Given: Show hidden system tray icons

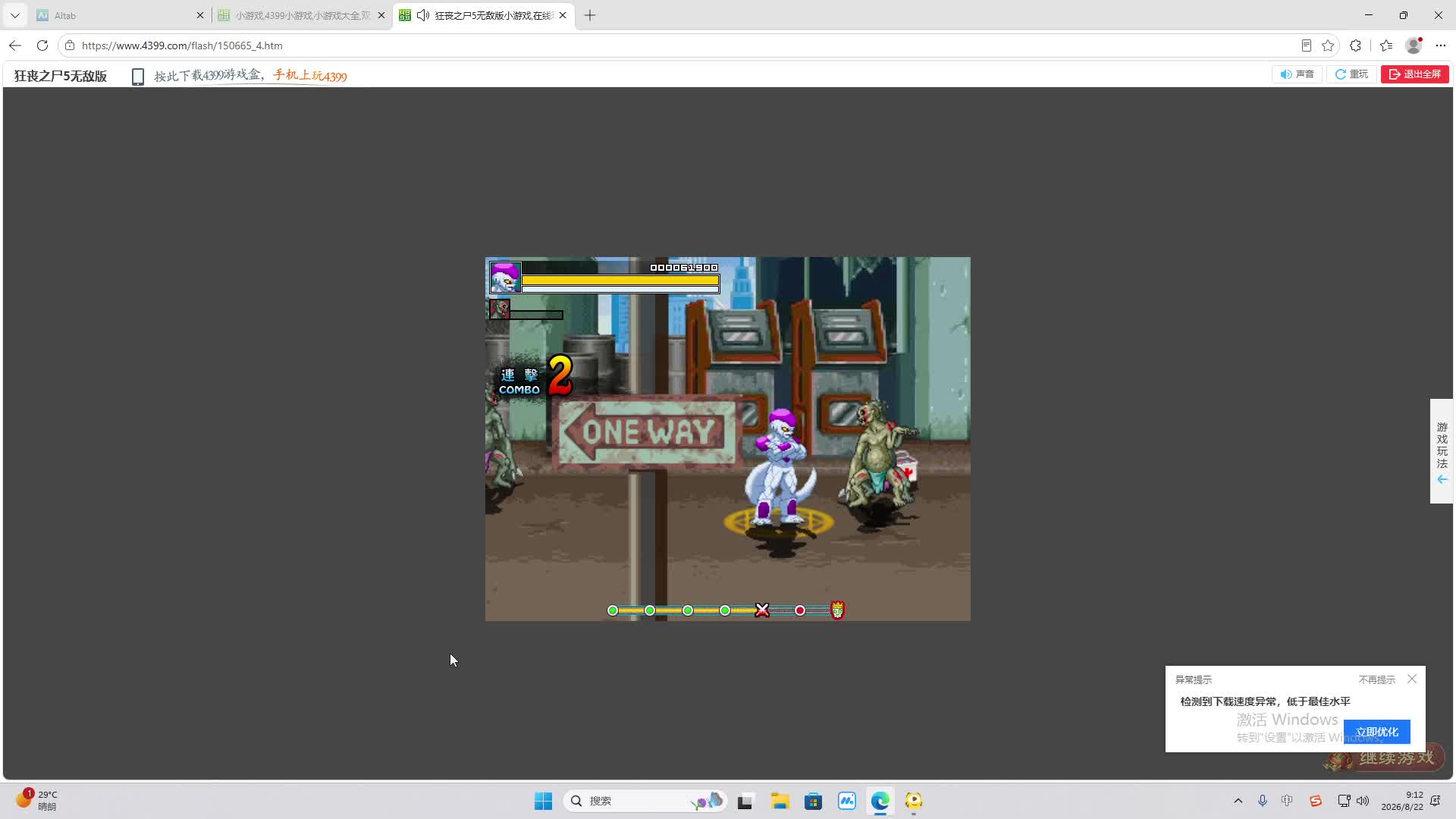Looking at the screenshot, I should tap(1238, 801).
